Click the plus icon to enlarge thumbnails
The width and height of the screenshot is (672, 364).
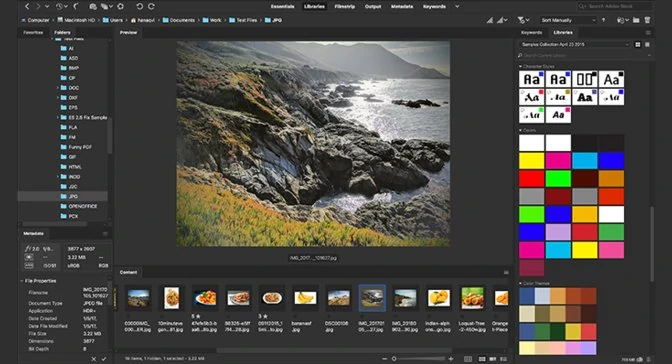451,359
